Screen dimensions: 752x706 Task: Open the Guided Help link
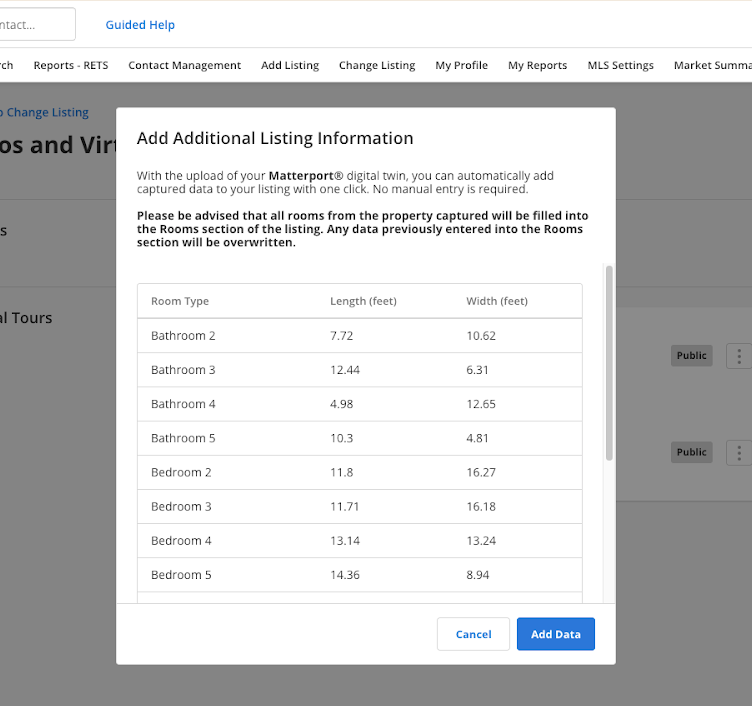click(x=140, y=25)
